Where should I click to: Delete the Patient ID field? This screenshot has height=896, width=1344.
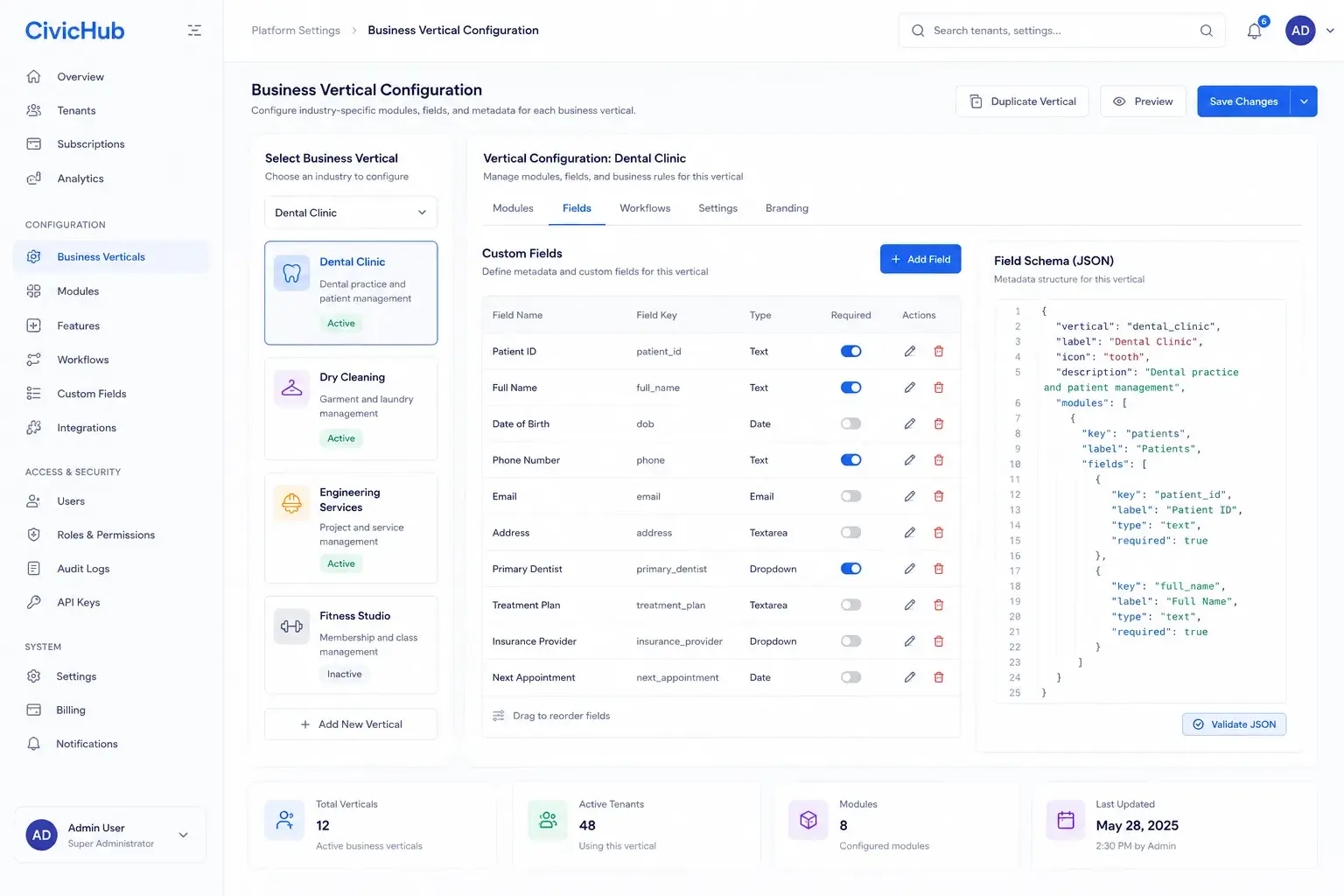pos(939,351)
